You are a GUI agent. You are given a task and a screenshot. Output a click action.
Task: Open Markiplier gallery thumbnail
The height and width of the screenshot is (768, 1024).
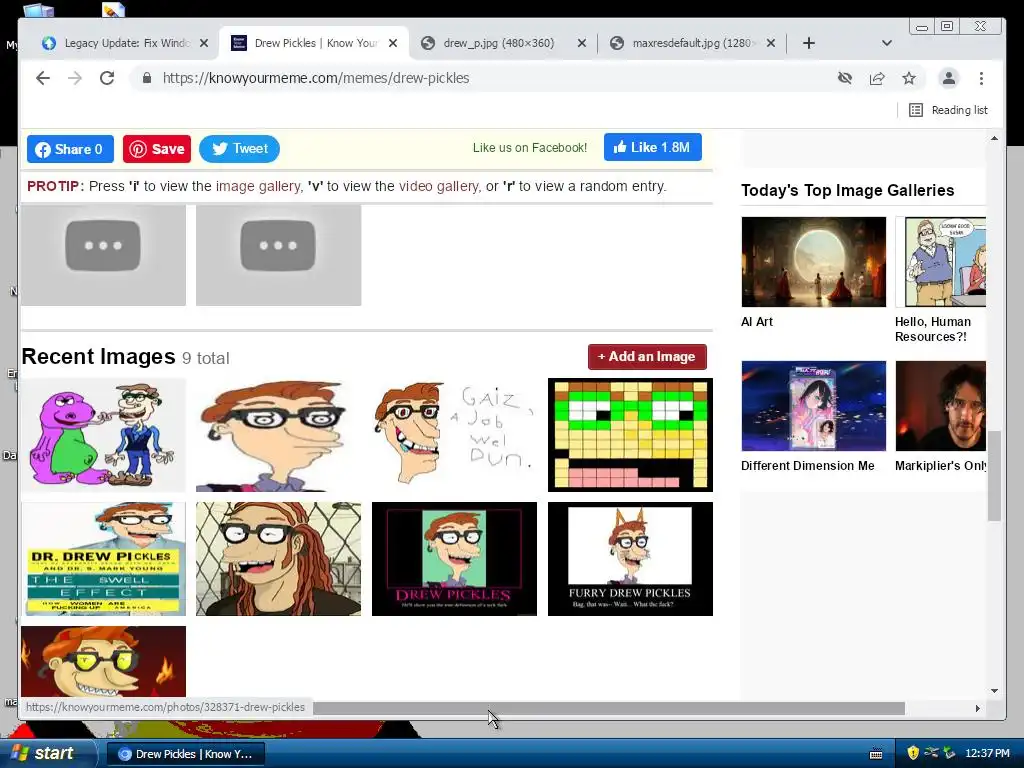tap(940, 406)
